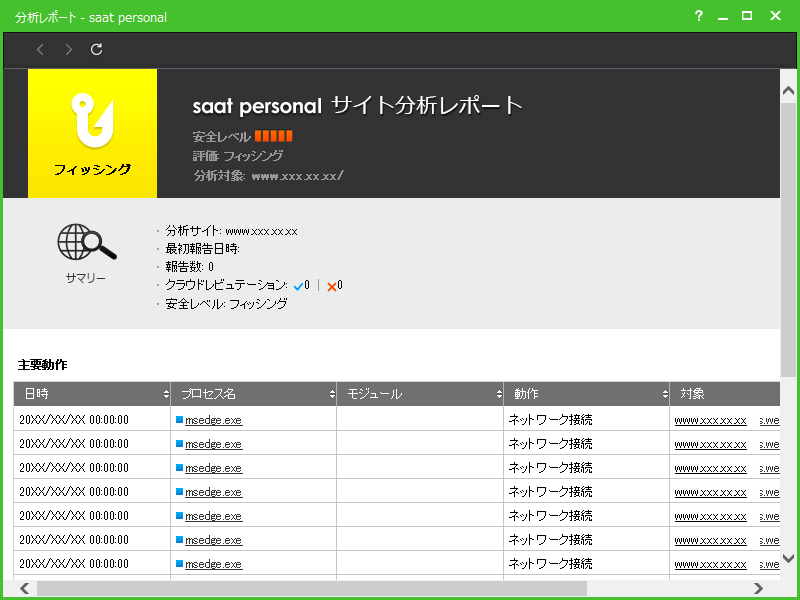The image size is (800, 600).
Task: Click the 報告数: 0 summary line
Action: pos(189,267)
